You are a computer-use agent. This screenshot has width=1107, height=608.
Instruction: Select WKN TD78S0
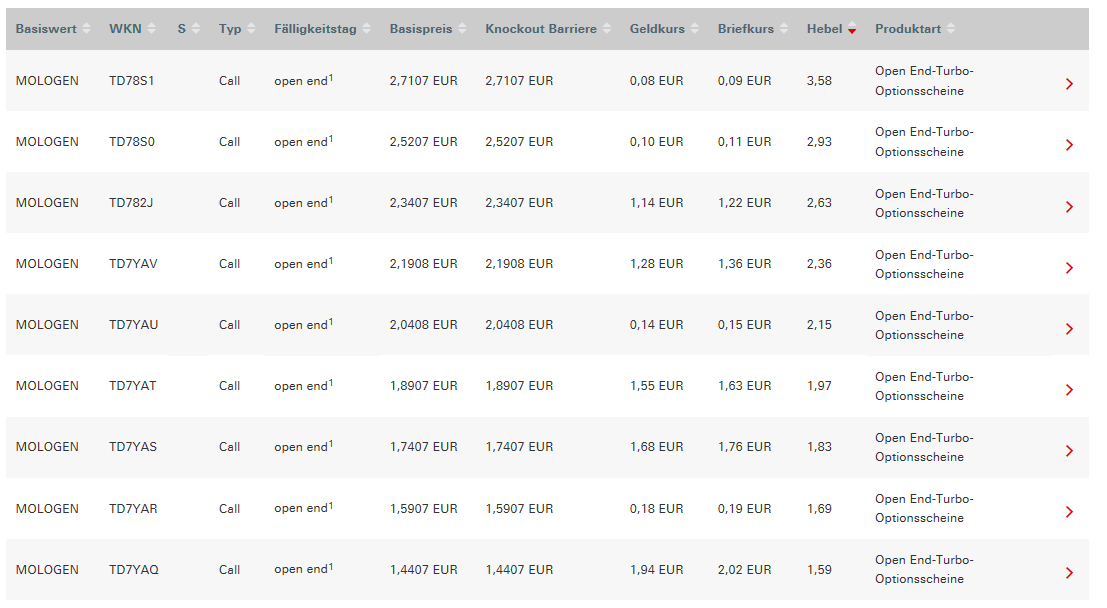click(132, 142)
